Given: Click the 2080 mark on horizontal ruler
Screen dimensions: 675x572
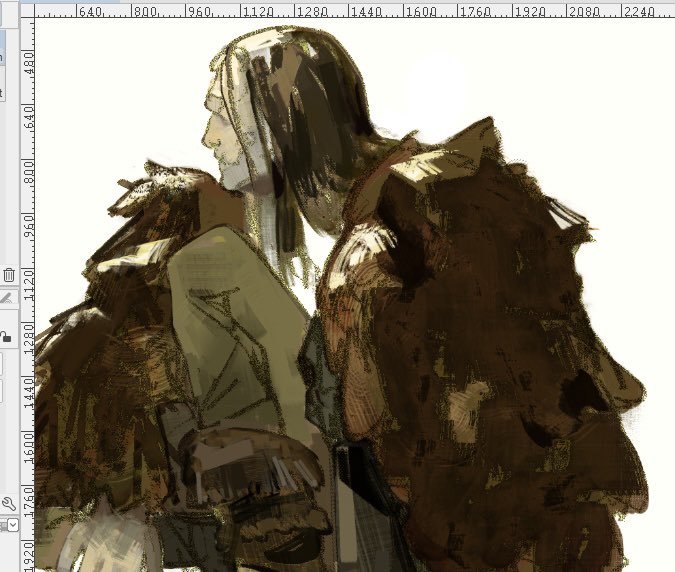Looking at the screenshot, I should tap(585, 12).
